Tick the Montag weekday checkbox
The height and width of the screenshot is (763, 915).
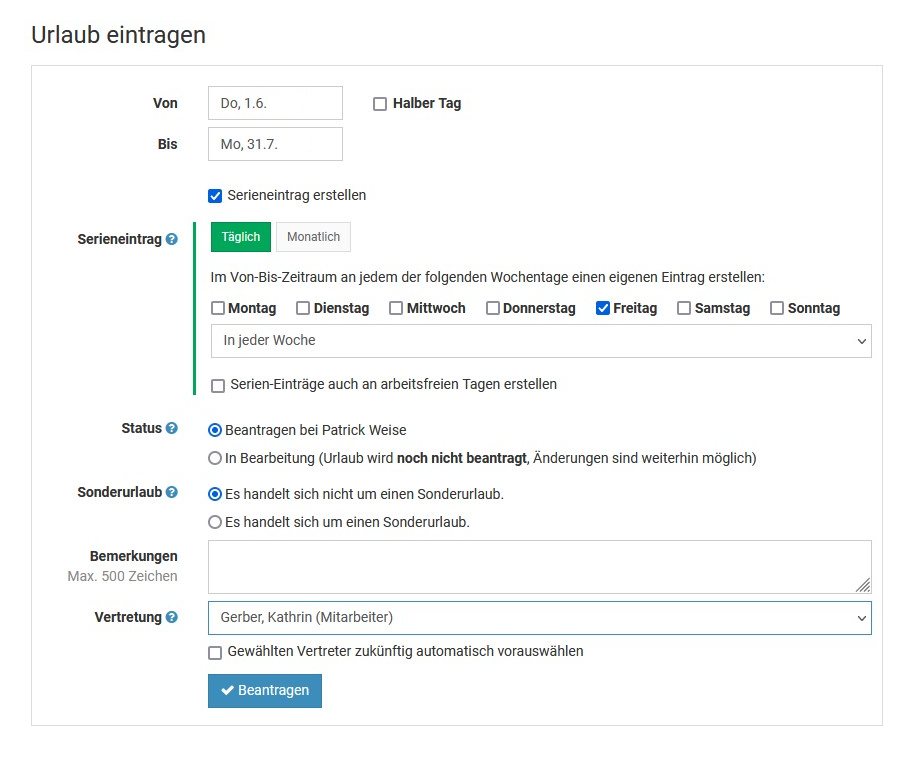click(x=218, y=309)
